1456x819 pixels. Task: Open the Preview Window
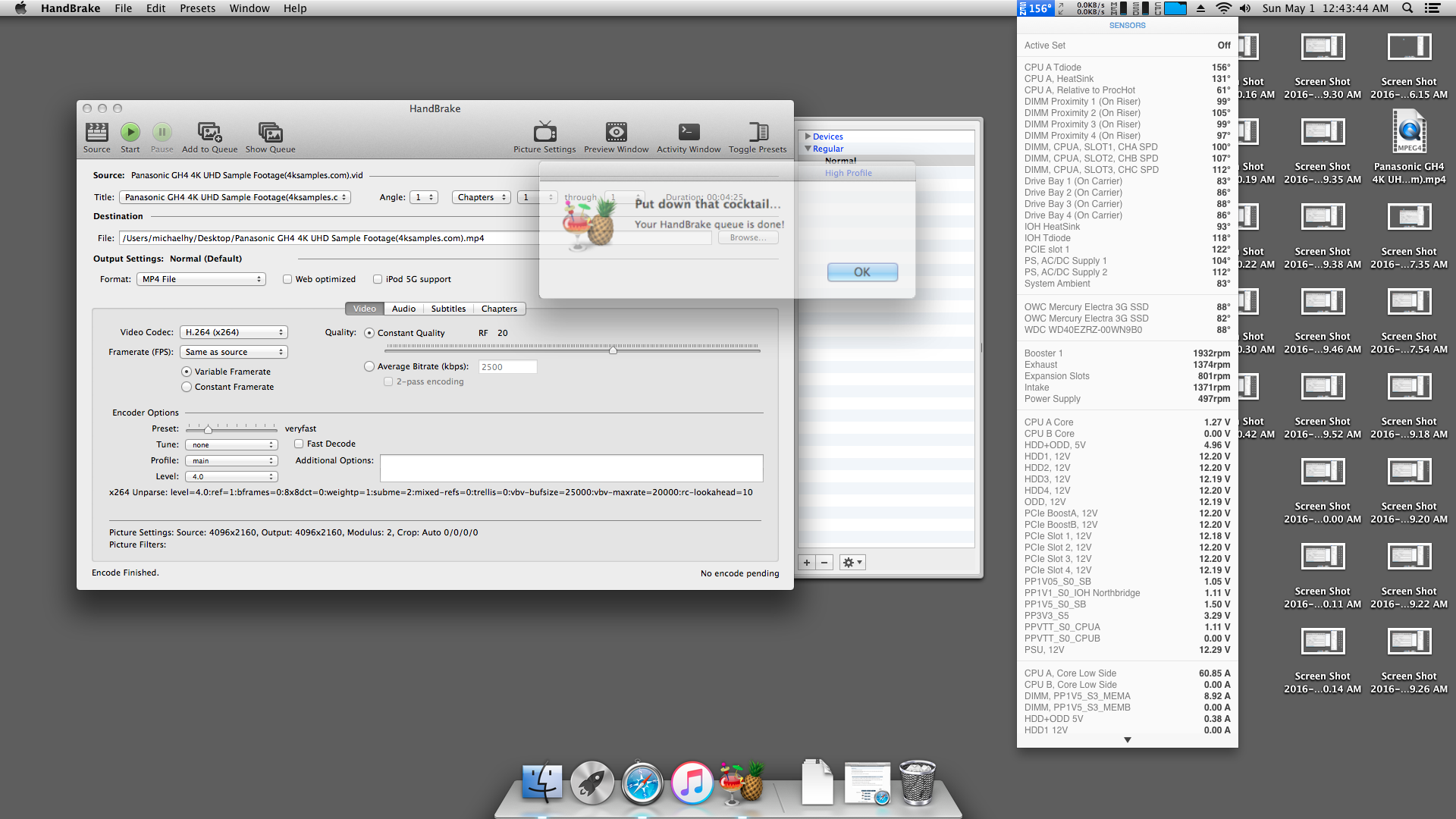click(x=617, y=137)
